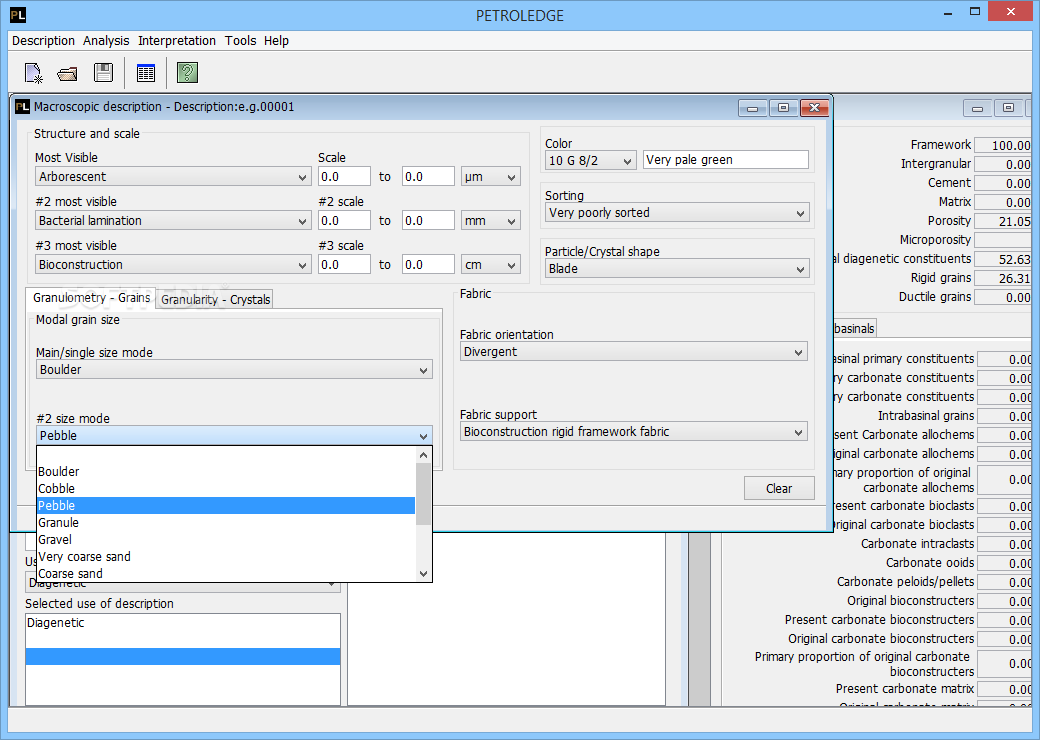The image size is (1040, 740).
Task: Click the Carbonate ooids value field
Action: point(1005,564)
